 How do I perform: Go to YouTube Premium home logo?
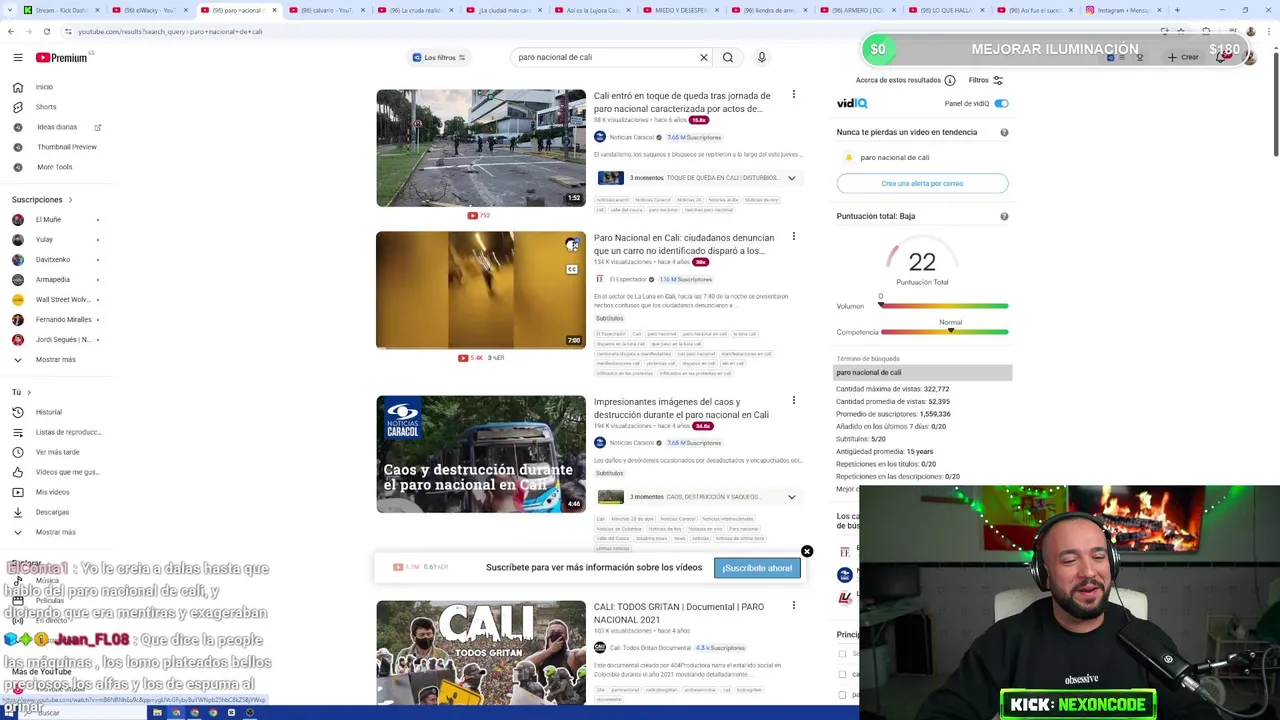[63, 57]
